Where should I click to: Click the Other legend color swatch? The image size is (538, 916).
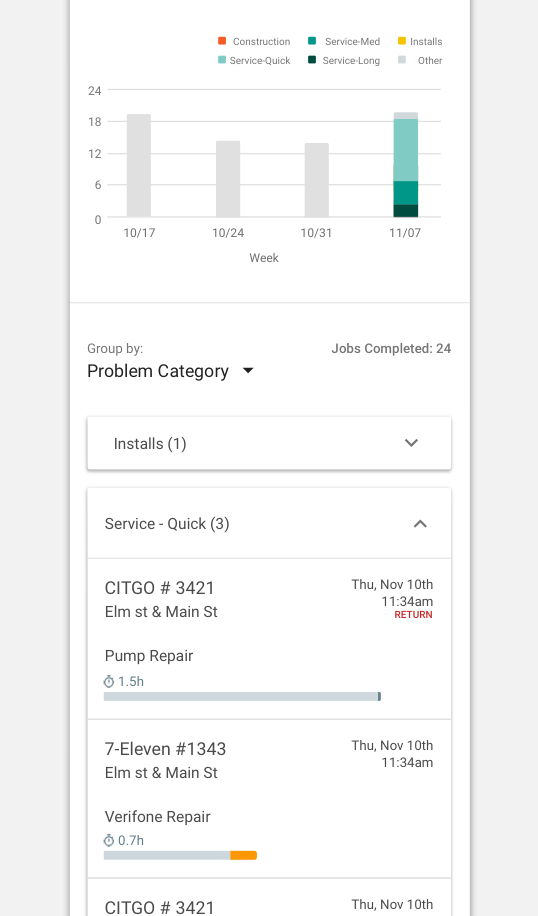(x=402, y=60)
